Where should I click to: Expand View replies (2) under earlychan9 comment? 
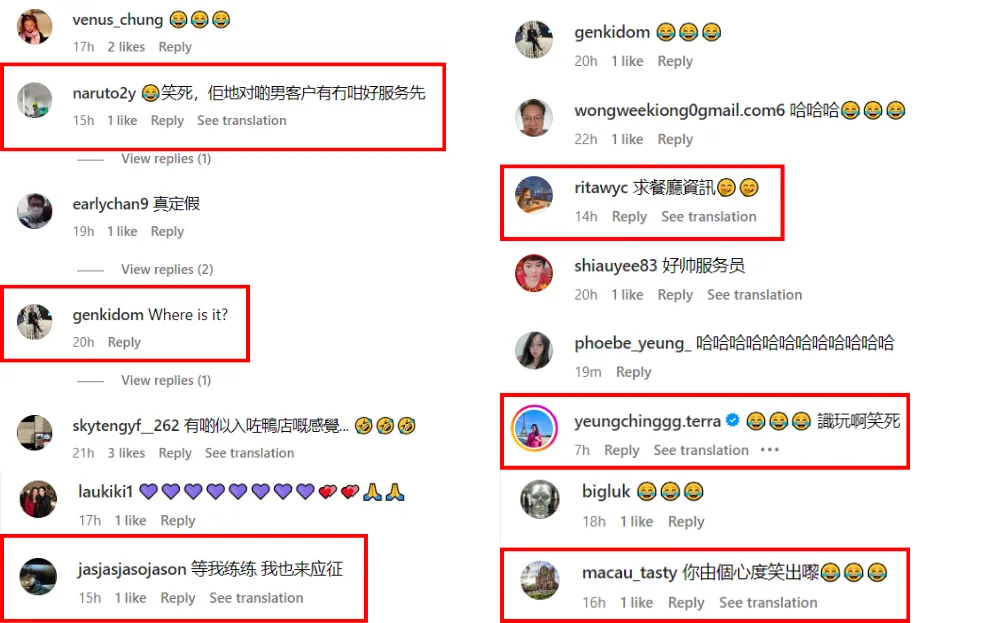[167, 269]
